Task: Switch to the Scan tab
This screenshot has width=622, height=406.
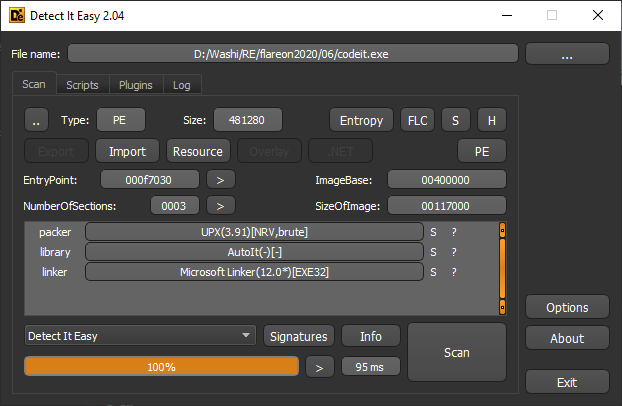Action: pyautogui.click(x=34, y=84)
